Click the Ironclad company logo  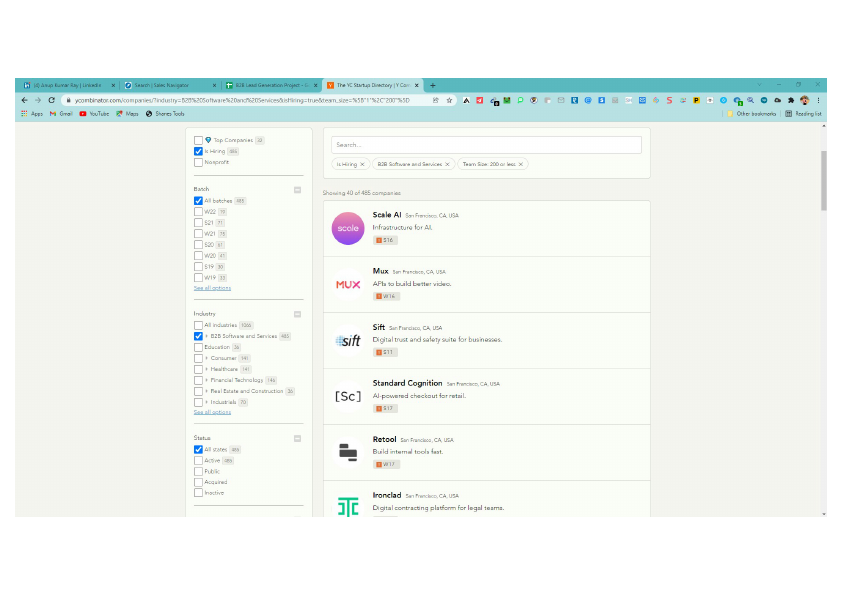coord(348,506)
